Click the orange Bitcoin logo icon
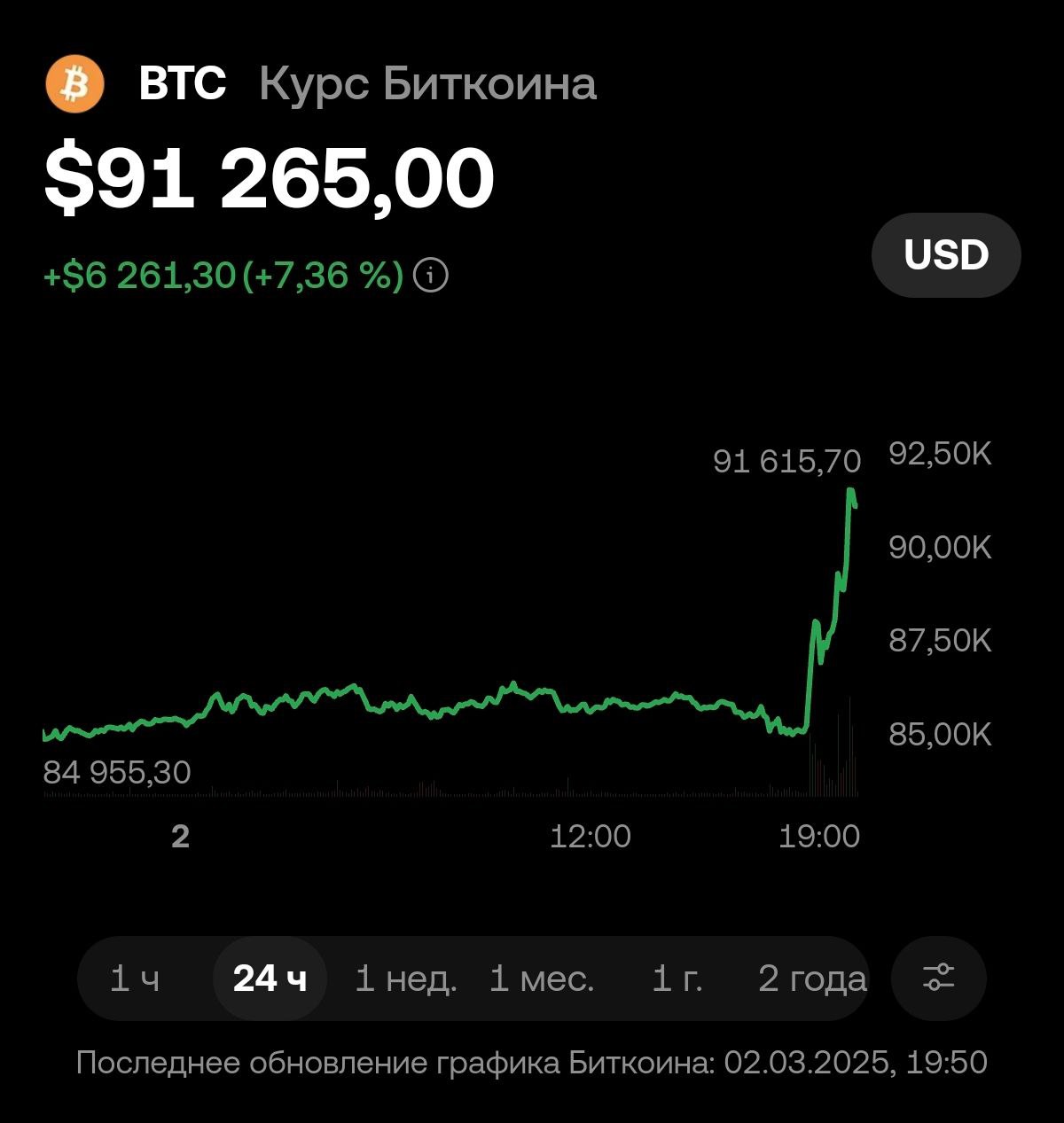Screen dimensions: 1064x1123 (x=75, y=84)
